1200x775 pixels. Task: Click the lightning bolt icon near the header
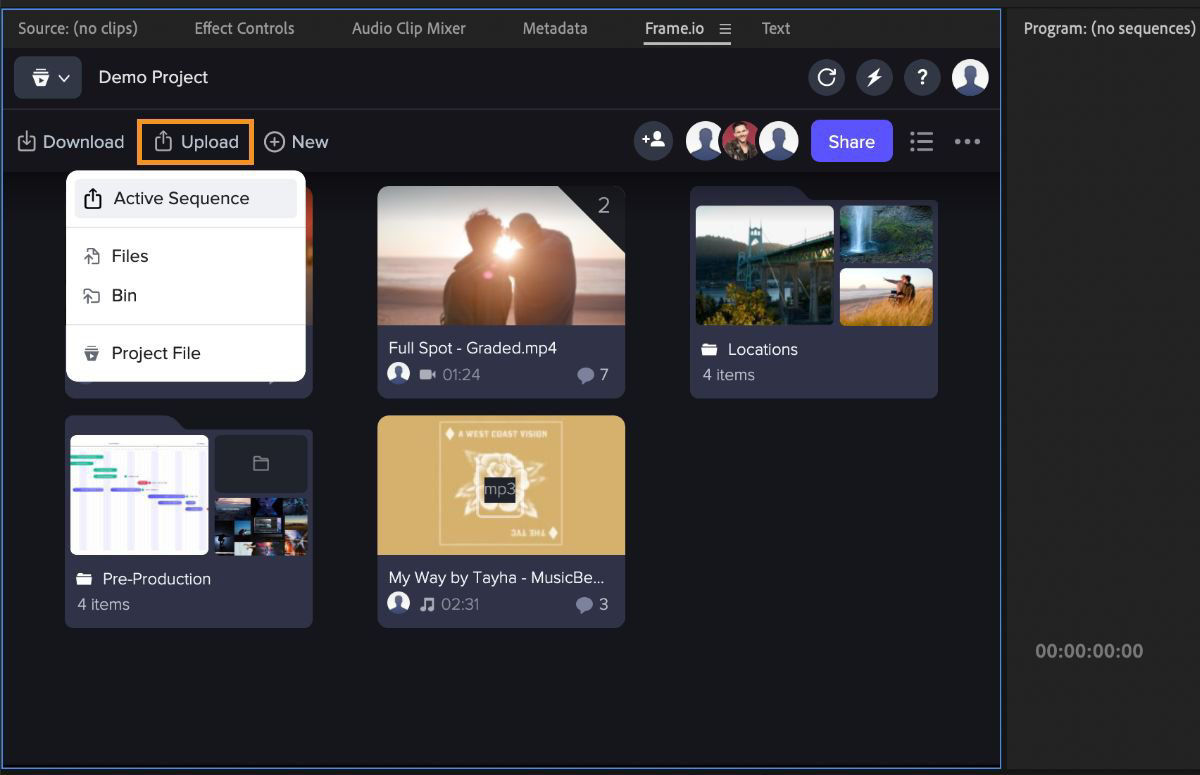[x=874, y=77]
